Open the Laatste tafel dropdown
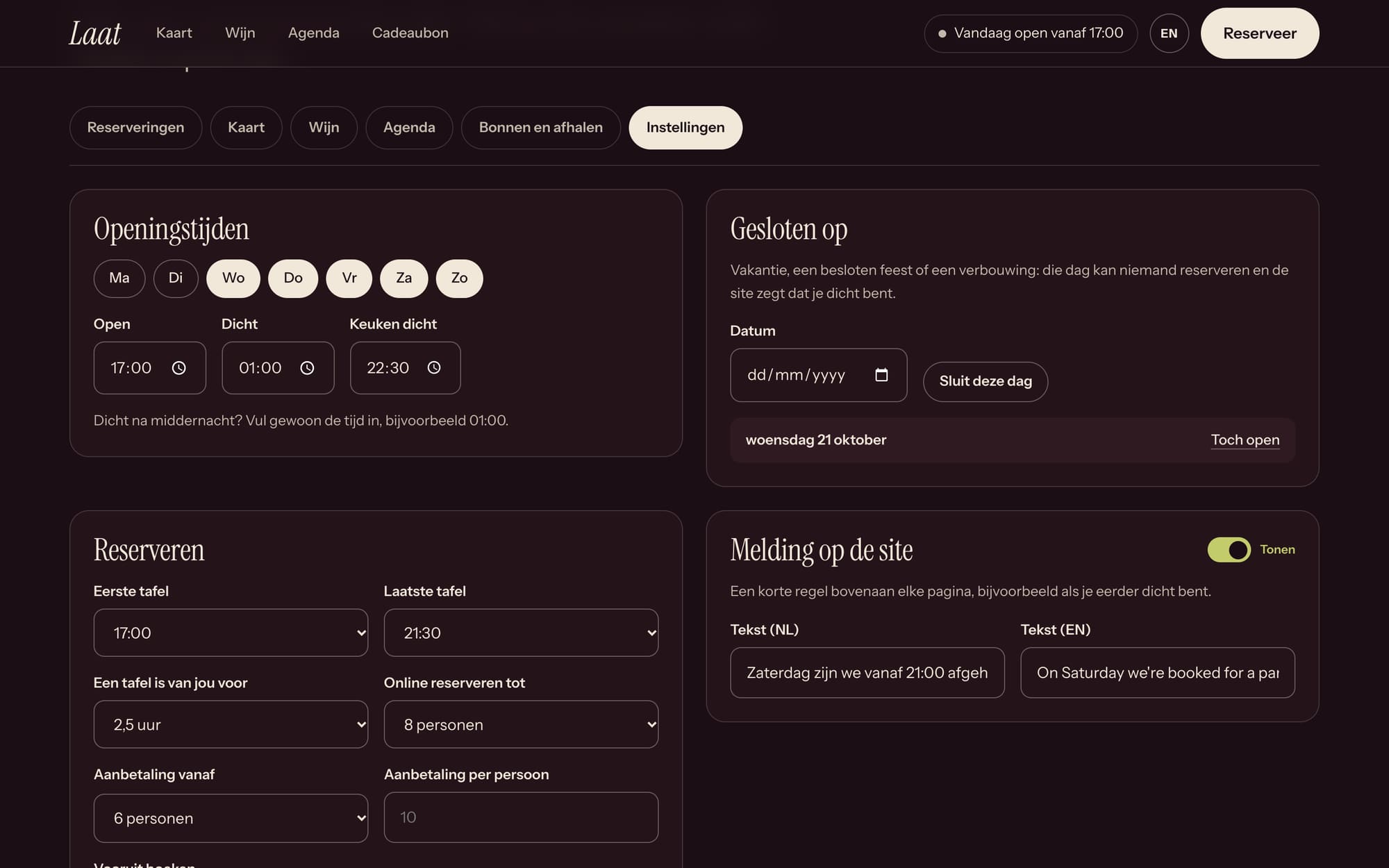 click(x=521, y=633)
